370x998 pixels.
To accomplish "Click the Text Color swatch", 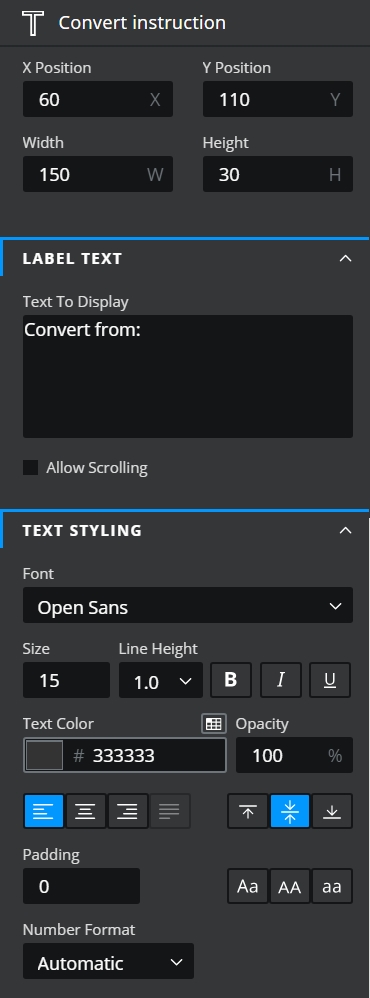I will (x=44, y=756).
